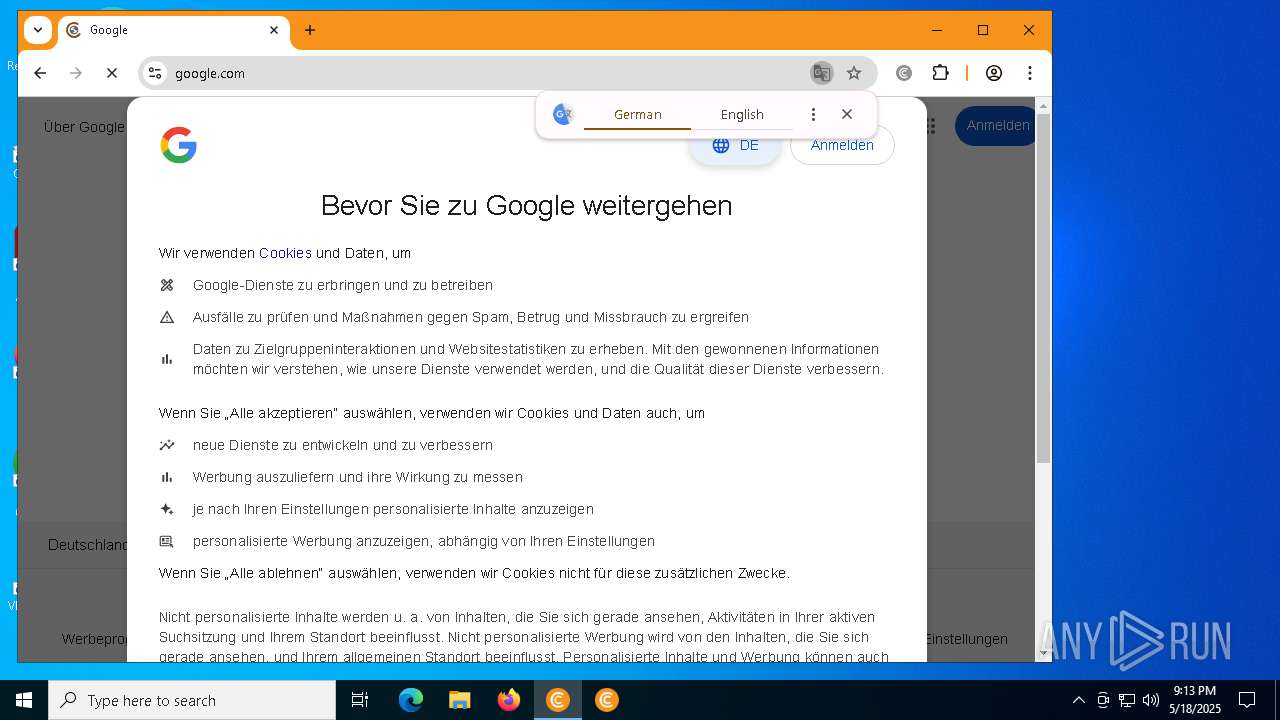Click the Google logo in the dialog

pos(179,145)
